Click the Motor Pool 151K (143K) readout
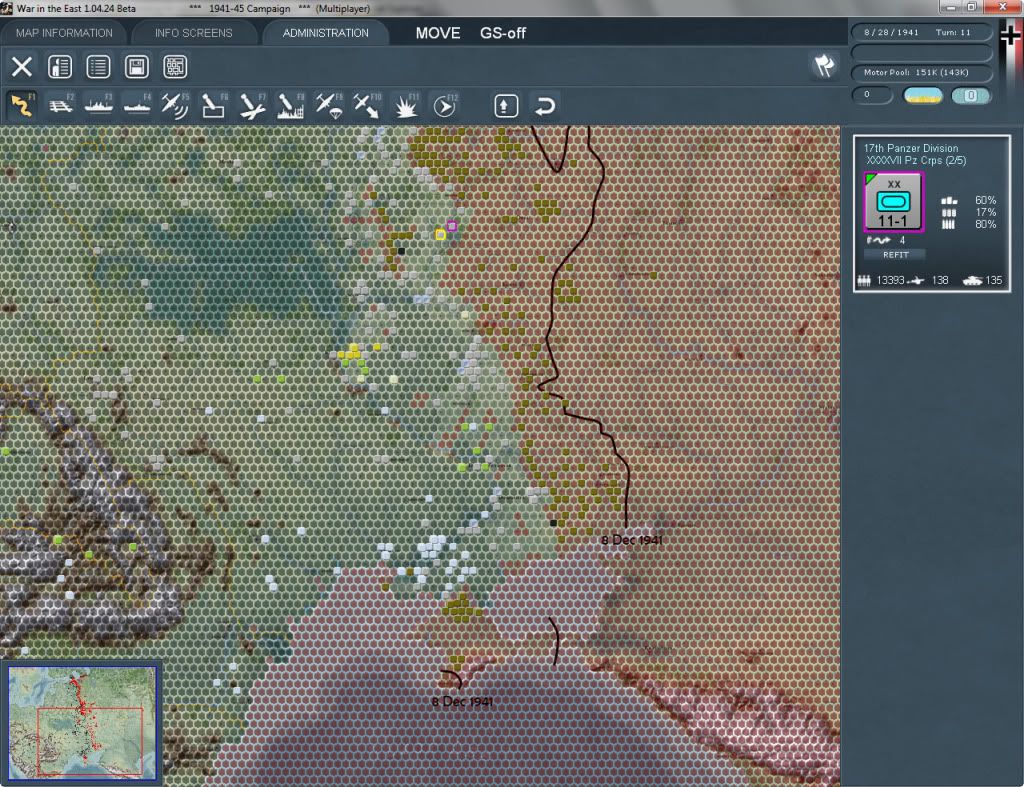Viewport: 1024px width, 787px height. pyautogui.click(x=921, y=72)
